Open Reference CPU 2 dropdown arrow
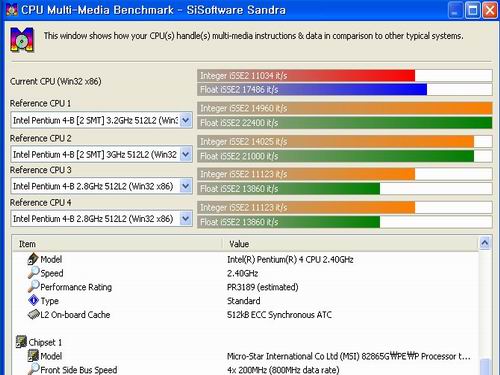The width and height of the screenshot is (500, 375). click(186, 154)
